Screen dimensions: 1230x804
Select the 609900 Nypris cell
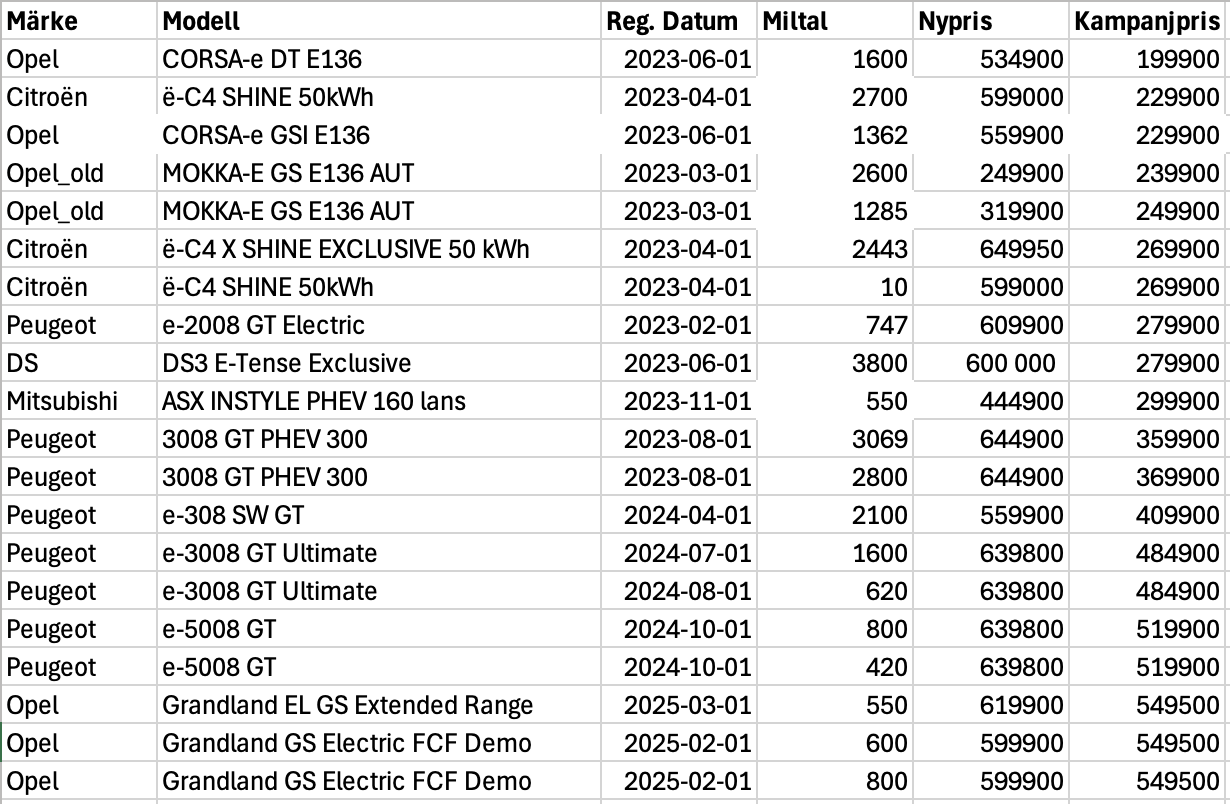991,325
